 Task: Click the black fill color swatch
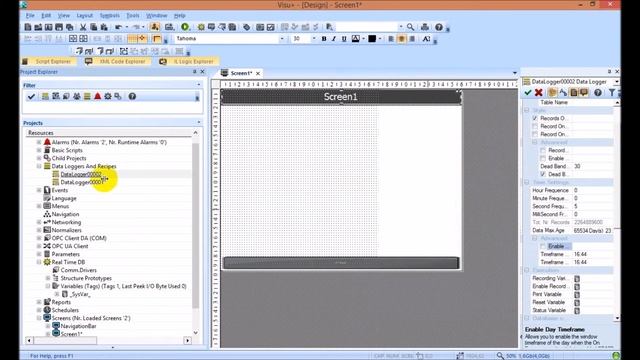click(x=372, y=39)
